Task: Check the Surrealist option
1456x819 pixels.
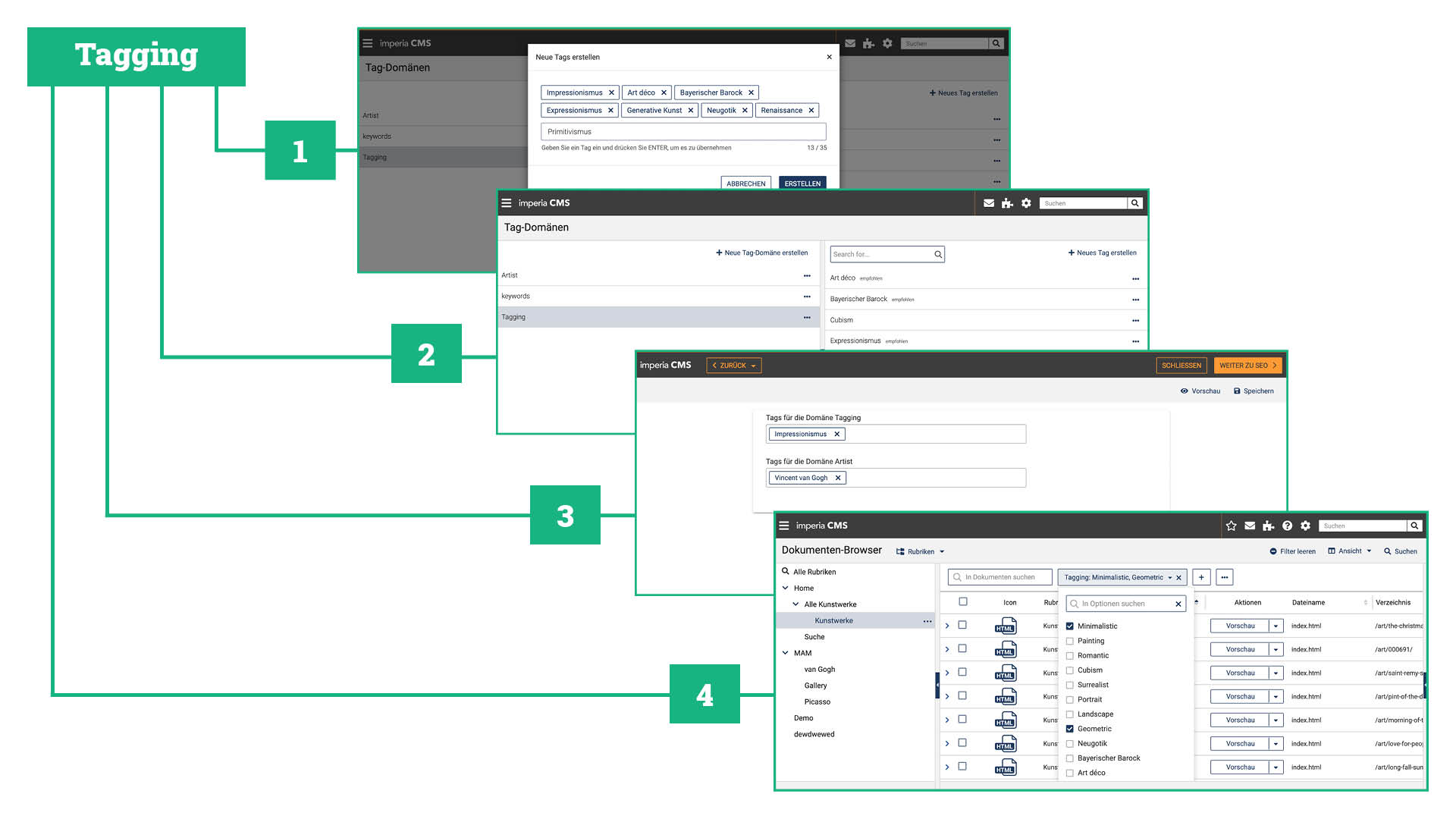Action: tap(1070, 686)
